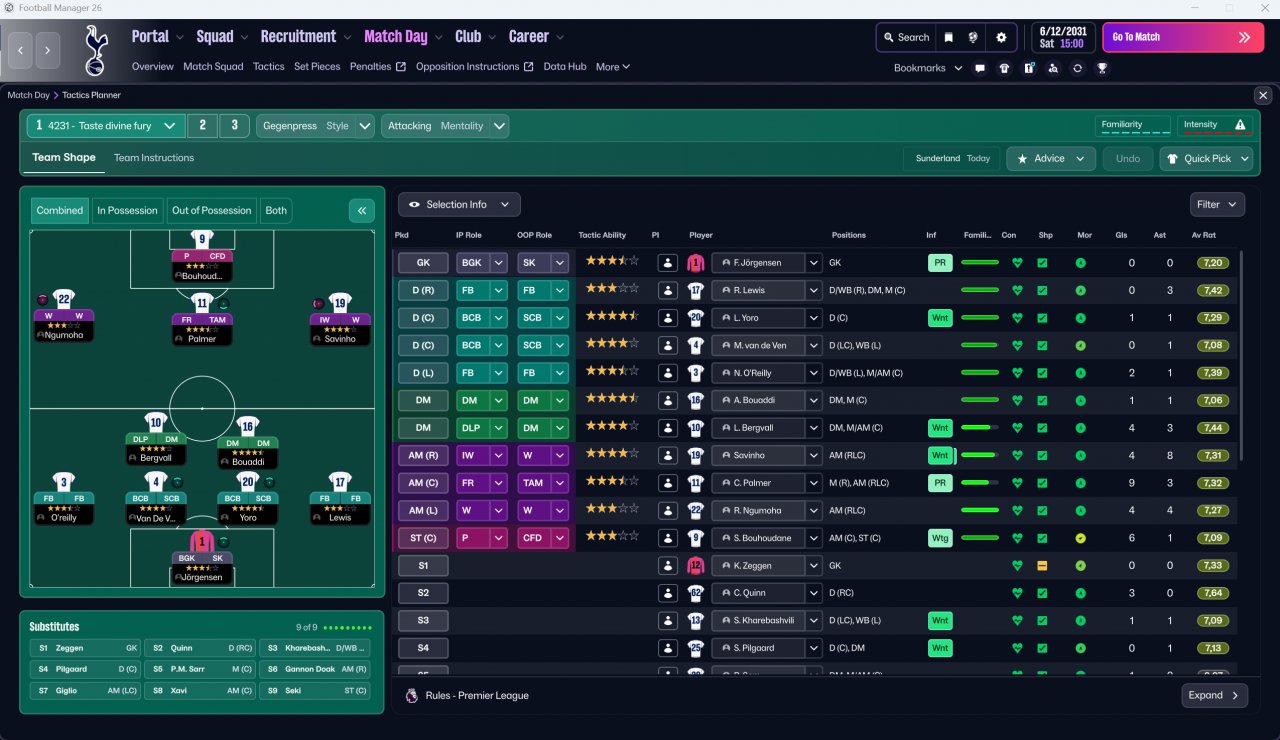Open the Club menu

(x=476, y=37)
